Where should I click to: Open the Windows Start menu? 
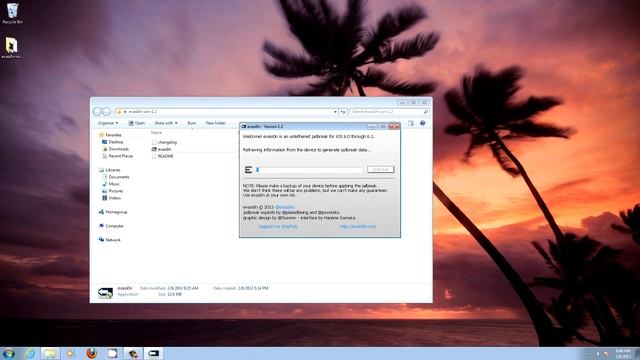tap(9, 353)
